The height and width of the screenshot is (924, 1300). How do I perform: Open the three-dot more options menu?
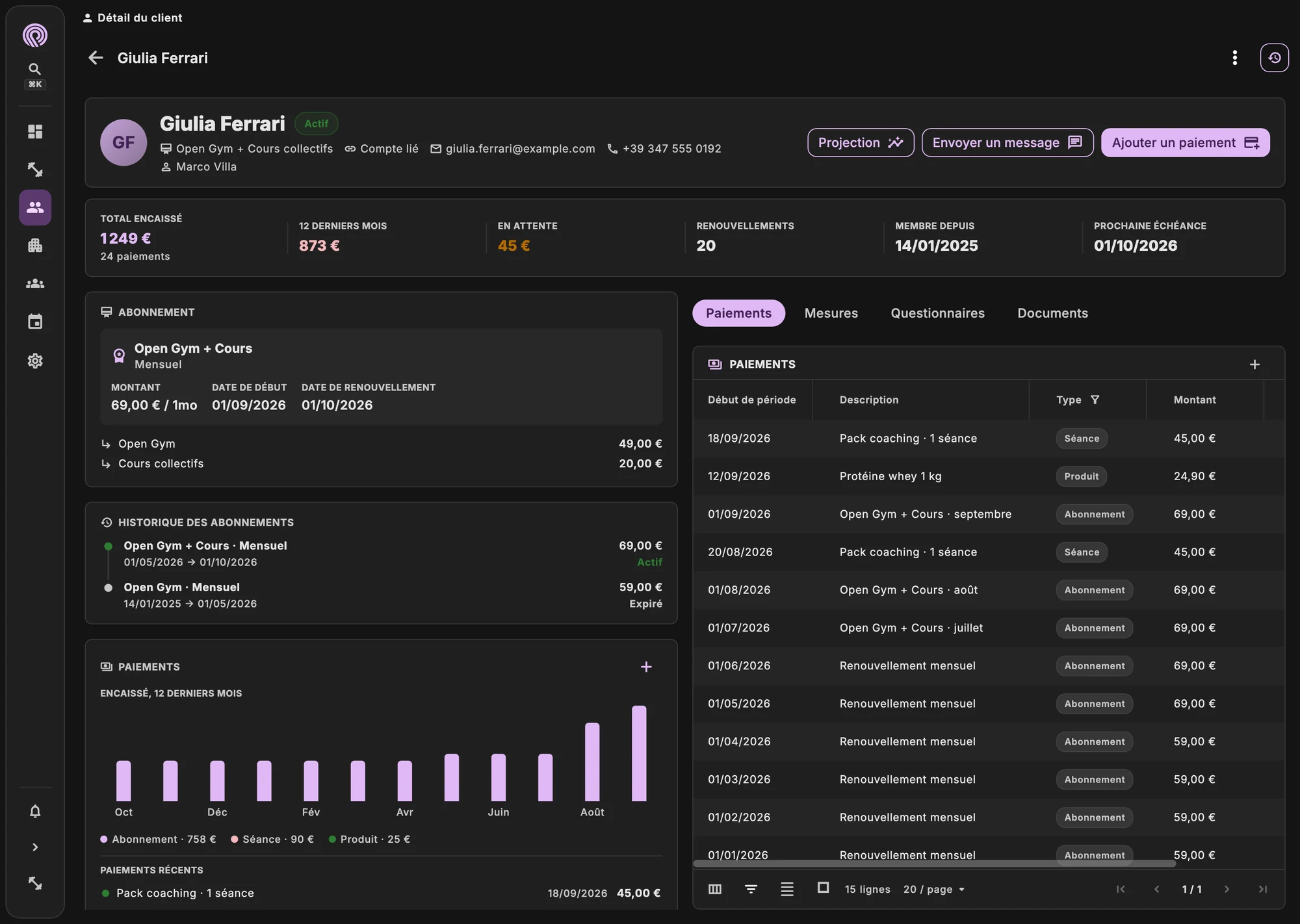[1234, 58]
